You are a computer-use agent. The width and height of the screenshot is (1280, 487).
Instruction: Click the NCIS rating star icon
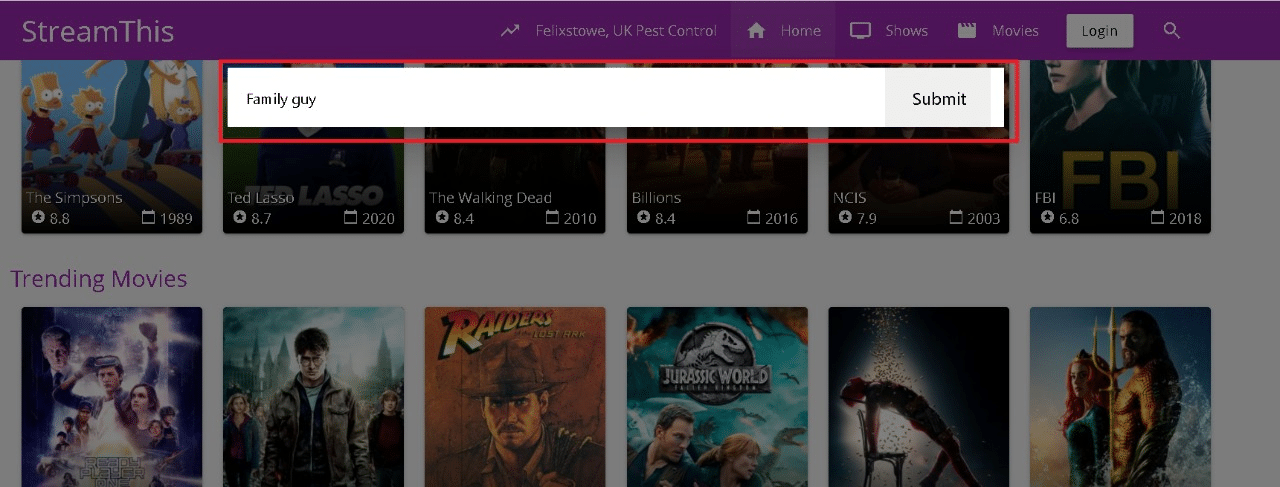pyautogui.click(x=845, y=217)
